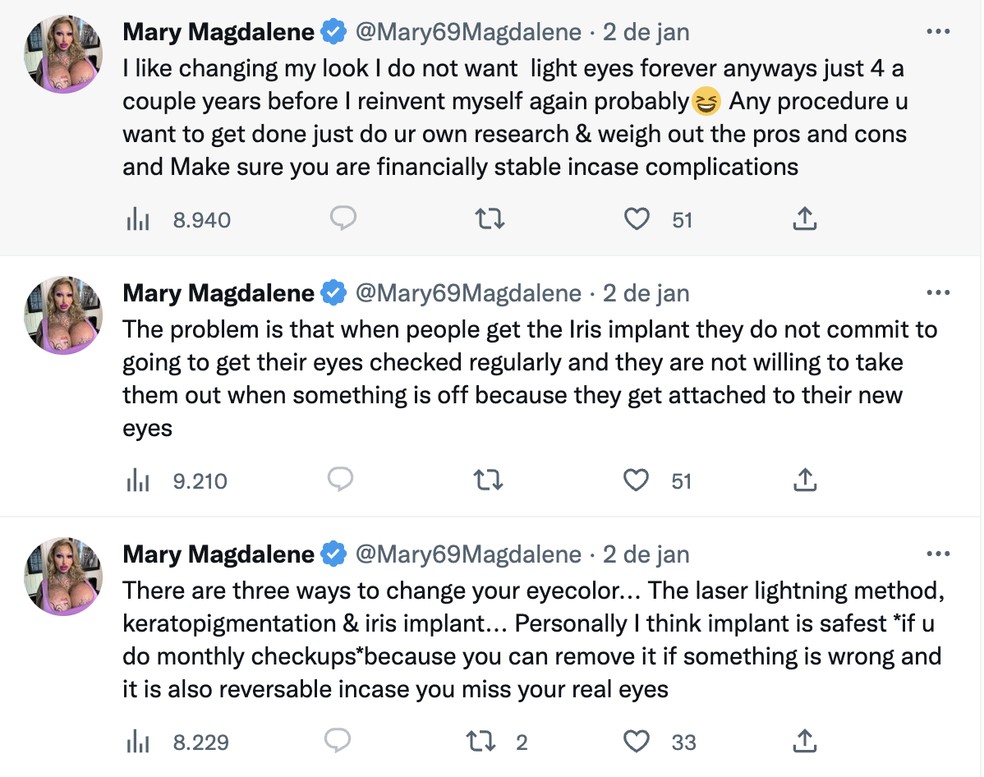Viewport: 984px width, 777px height.
Task: Like the three ways eyecolor tweet
Action: tap(637, 742)
